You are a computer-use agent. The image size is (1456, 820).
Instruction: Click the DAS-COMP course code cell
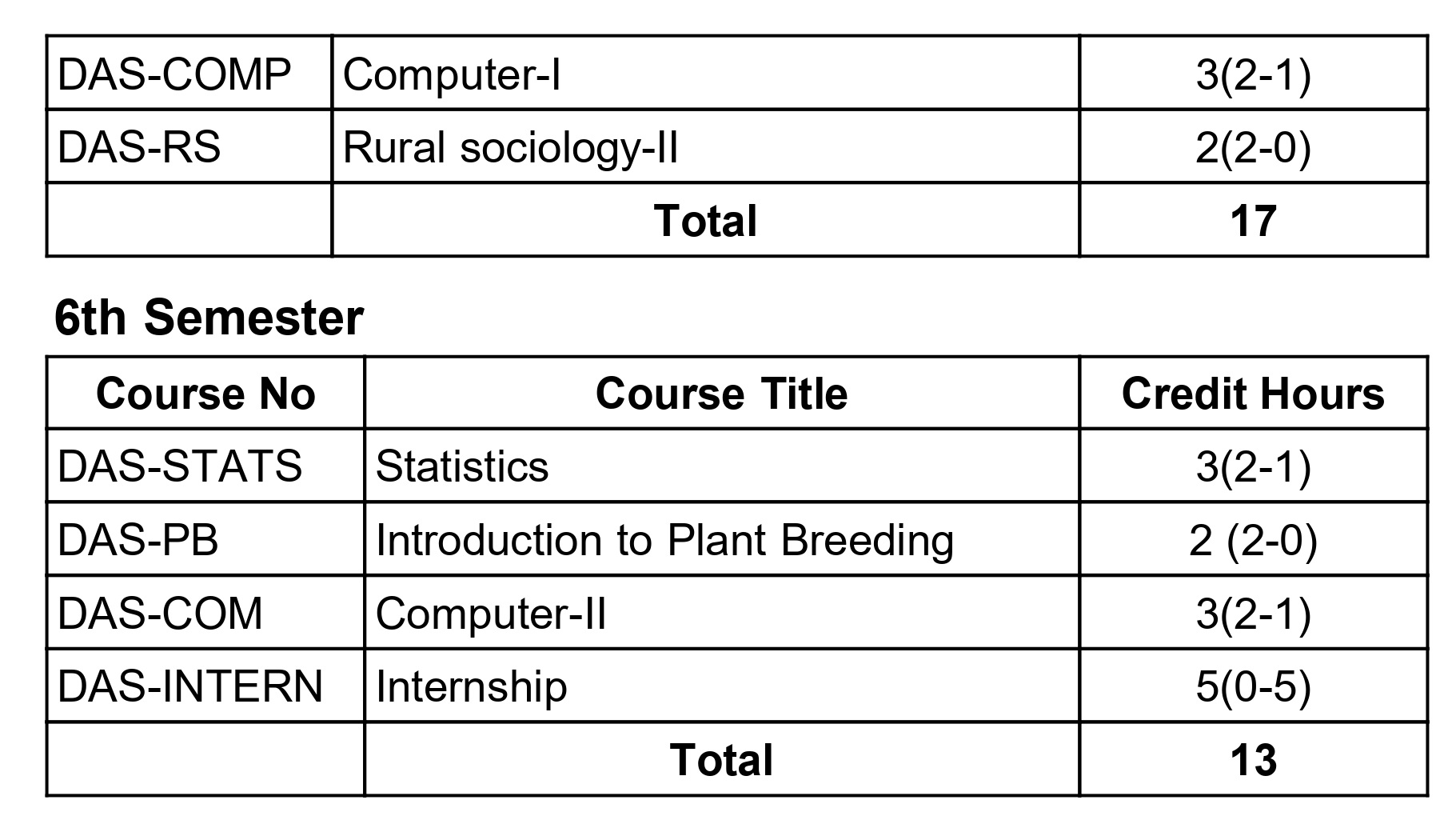(x=174, y=74)
